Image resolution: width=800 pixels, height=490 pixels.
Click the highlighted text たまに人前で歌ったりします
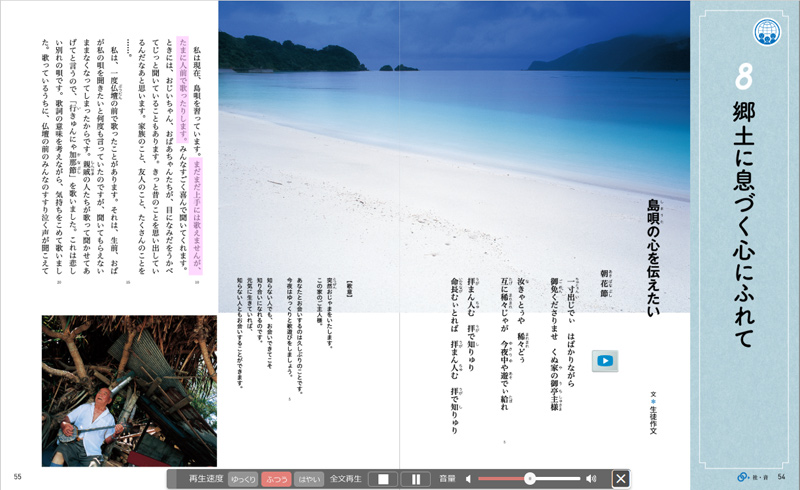(x=183, y=90)
